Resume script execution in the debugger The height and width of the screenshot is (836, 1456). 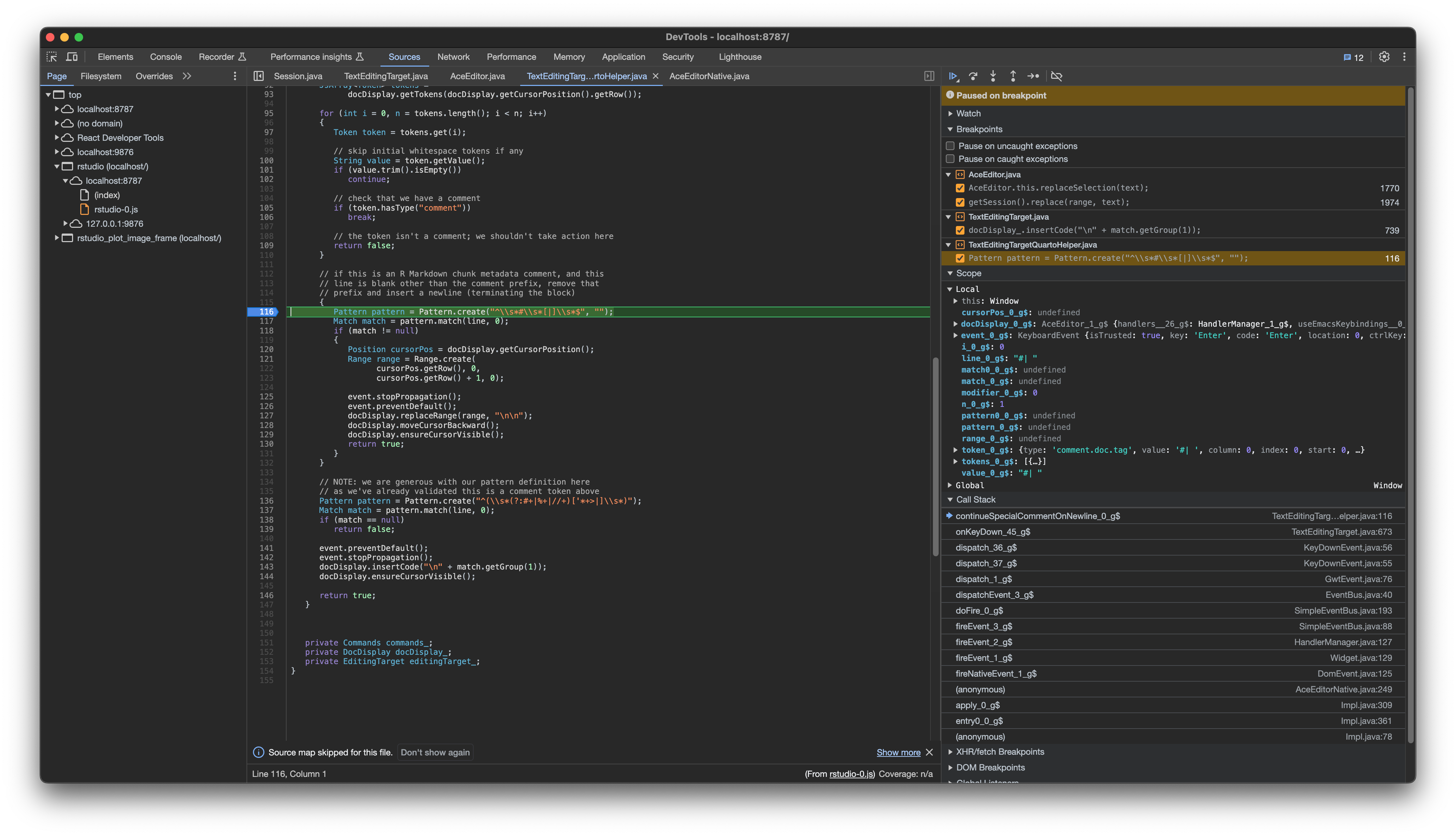(953, 76)
